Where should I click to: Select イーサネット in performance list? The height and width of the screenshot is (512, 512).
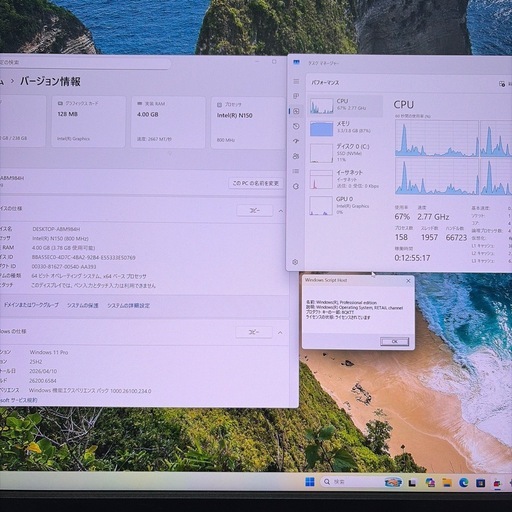[x=345, y=179]
